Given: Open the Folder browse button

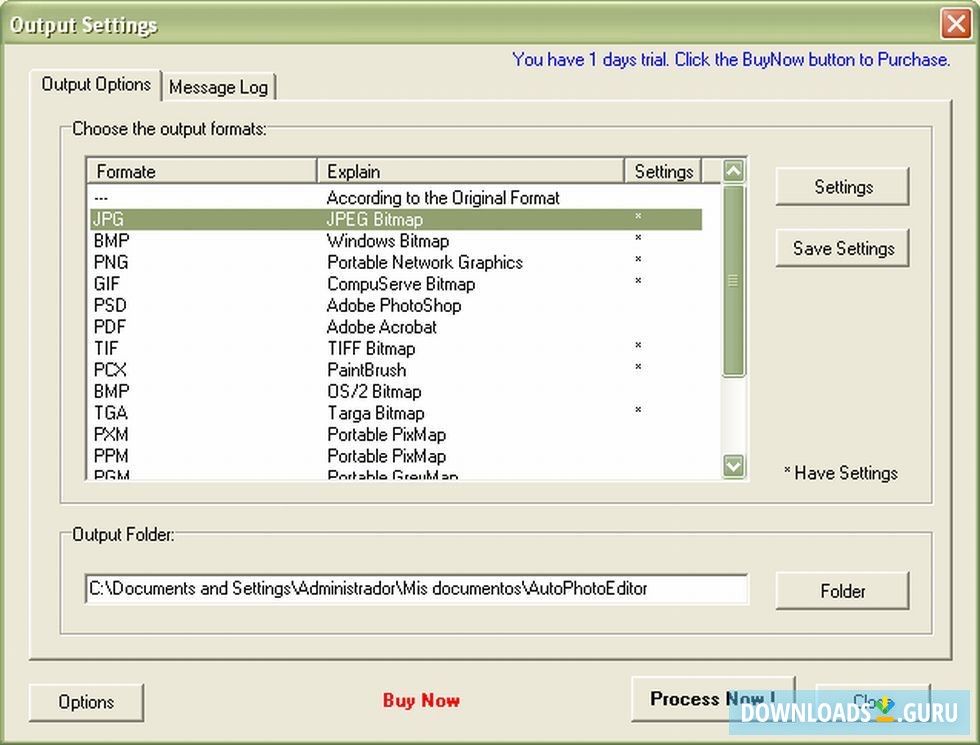Looking at the screenshot, I should [842, 590].
